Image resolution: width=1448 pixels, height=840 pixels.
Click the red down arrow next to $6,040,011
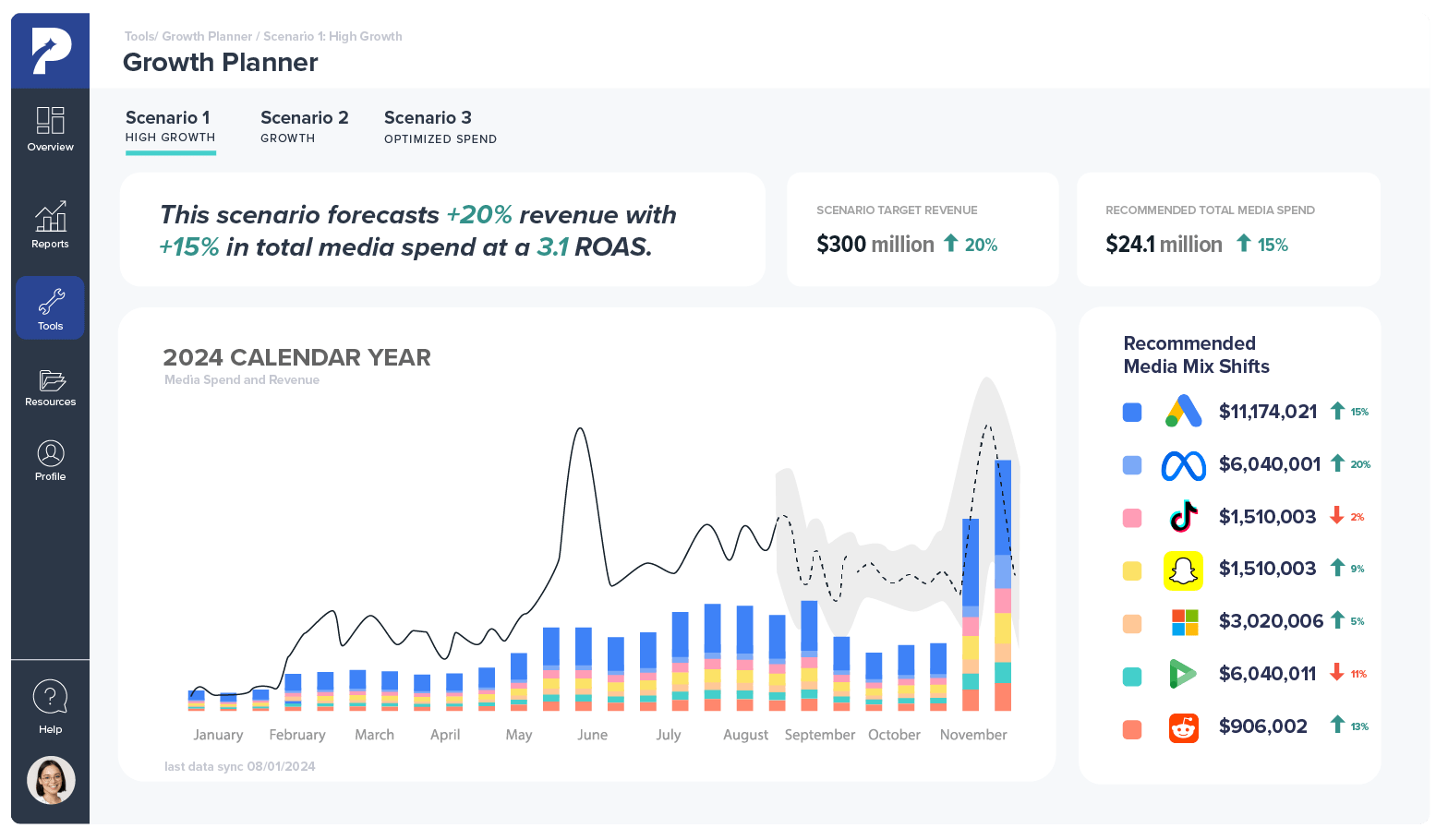pyautogui.click(x=1336, y=673)
